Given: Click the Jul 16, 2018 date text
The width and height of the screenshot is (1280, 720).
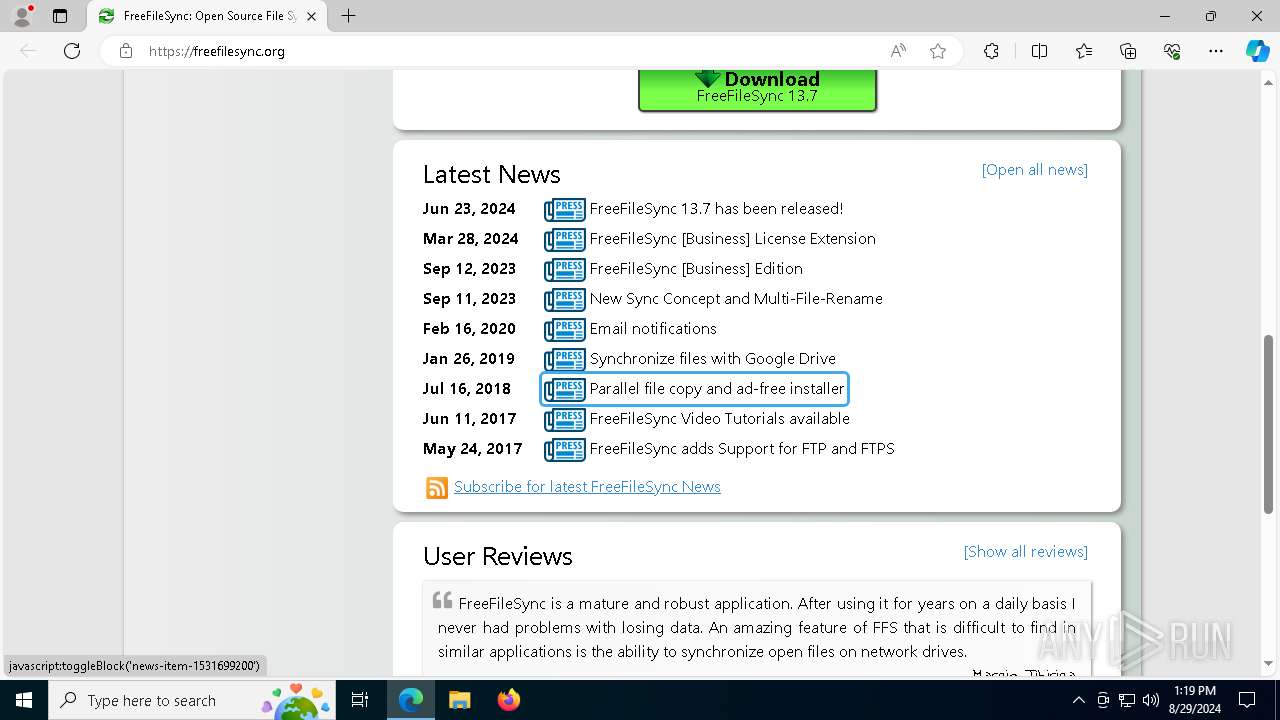Looking at the screenshot, I should (466, 388).
